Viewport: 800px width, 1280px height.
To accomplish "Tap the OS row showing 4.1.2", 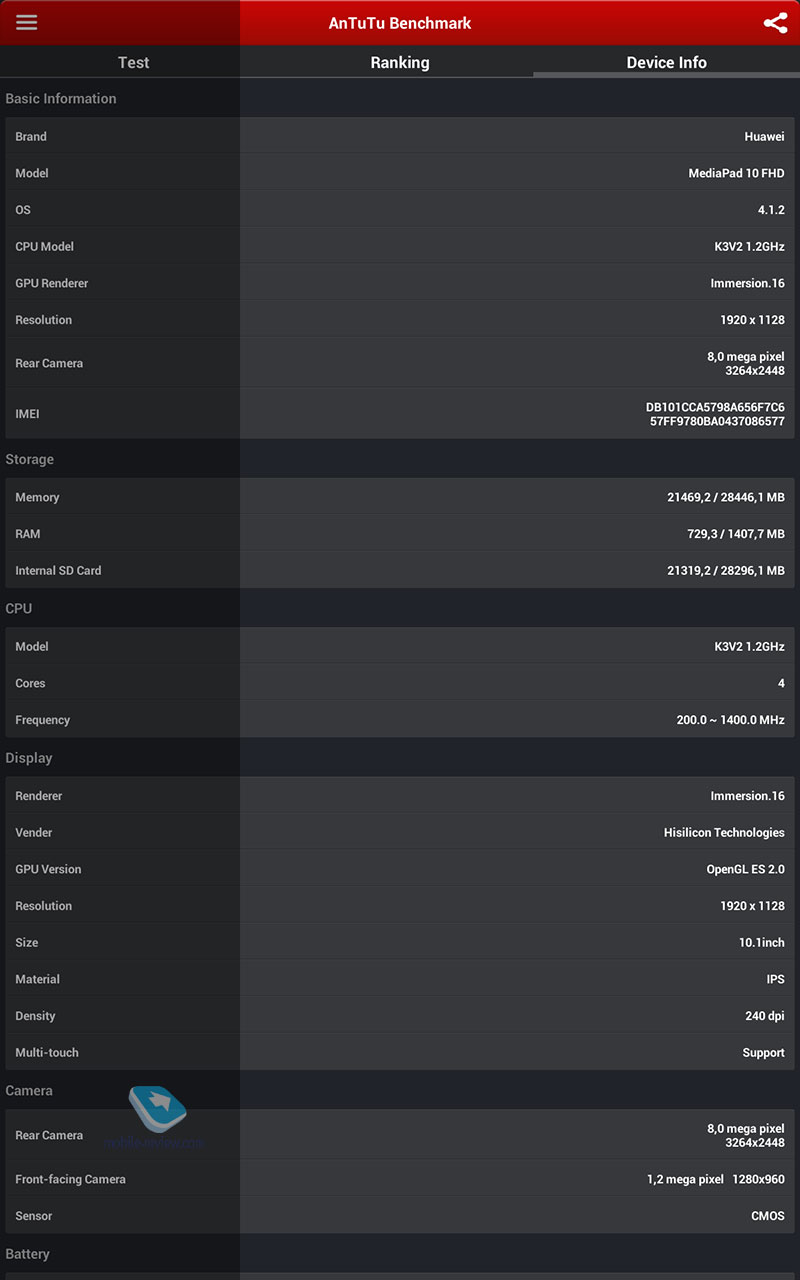I will 400,210.
